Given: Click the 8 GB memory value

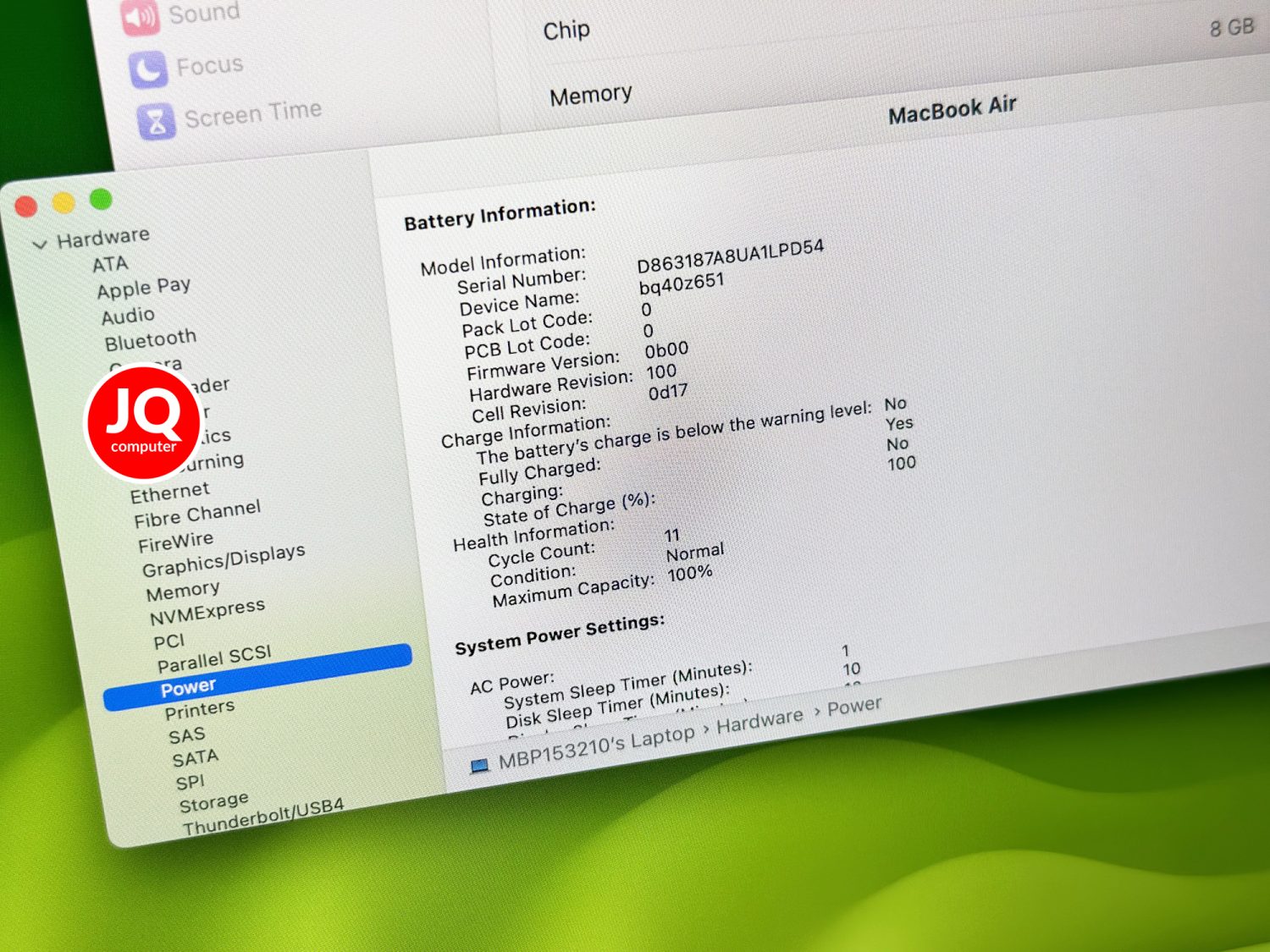Looking at the screenshot, I should (x=1231, y=28).
